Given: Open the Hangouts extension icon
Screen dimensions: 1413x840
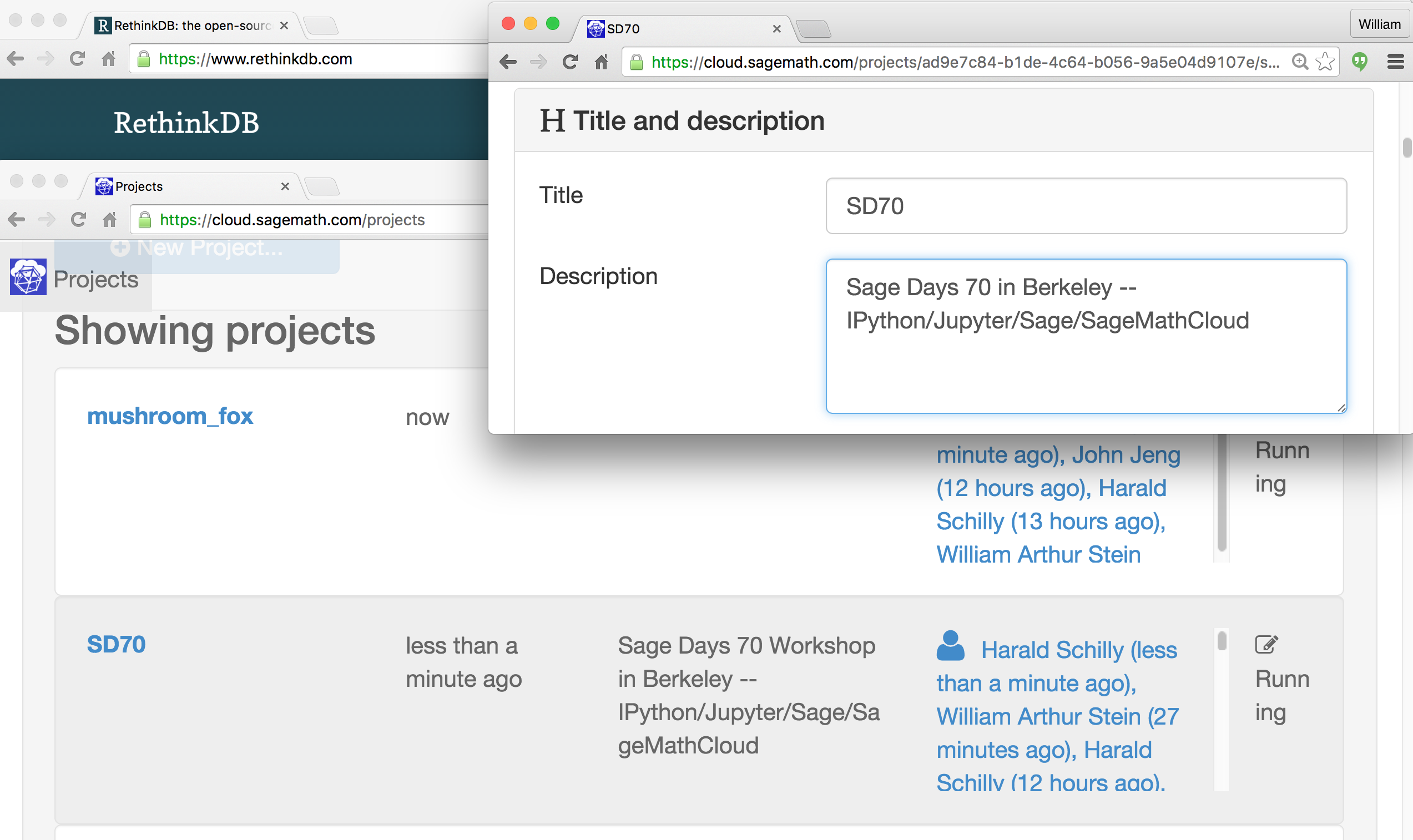Looking at the screenshot, I should click(1360, 62).
